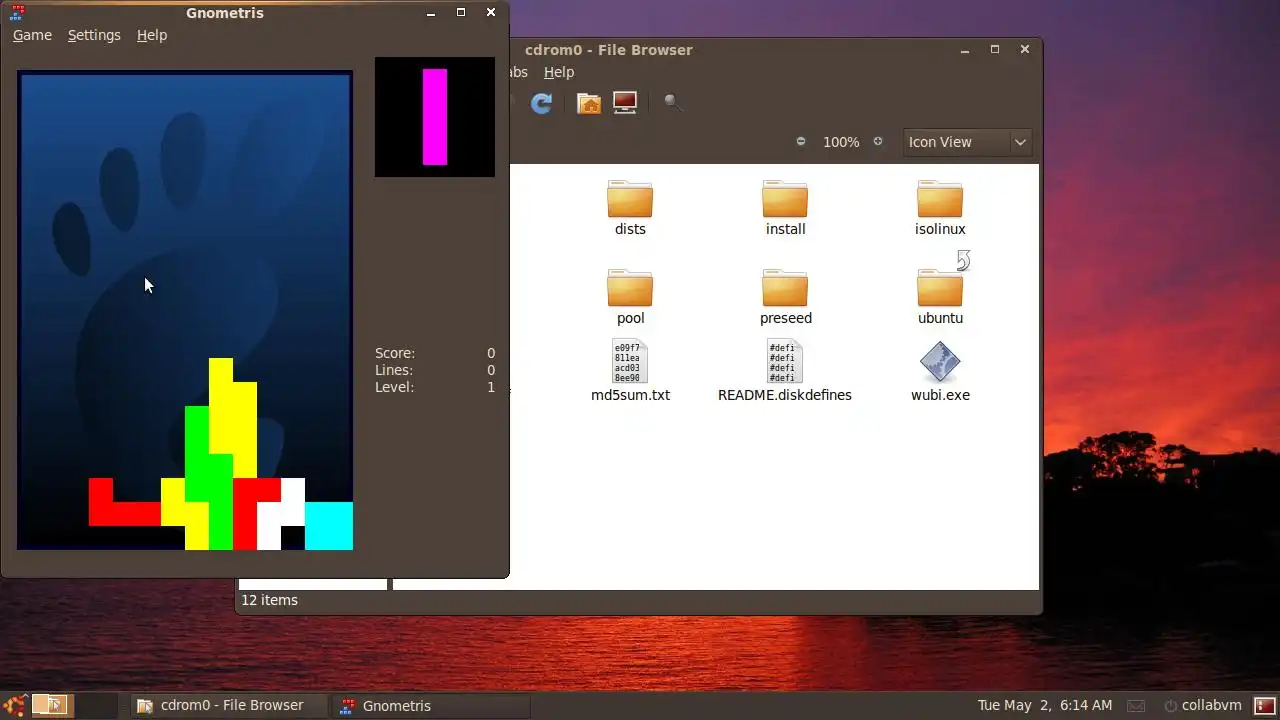The image size is (1280, 720).
Task: Zoom in with the plus icon
Action: tap(878, 142)
